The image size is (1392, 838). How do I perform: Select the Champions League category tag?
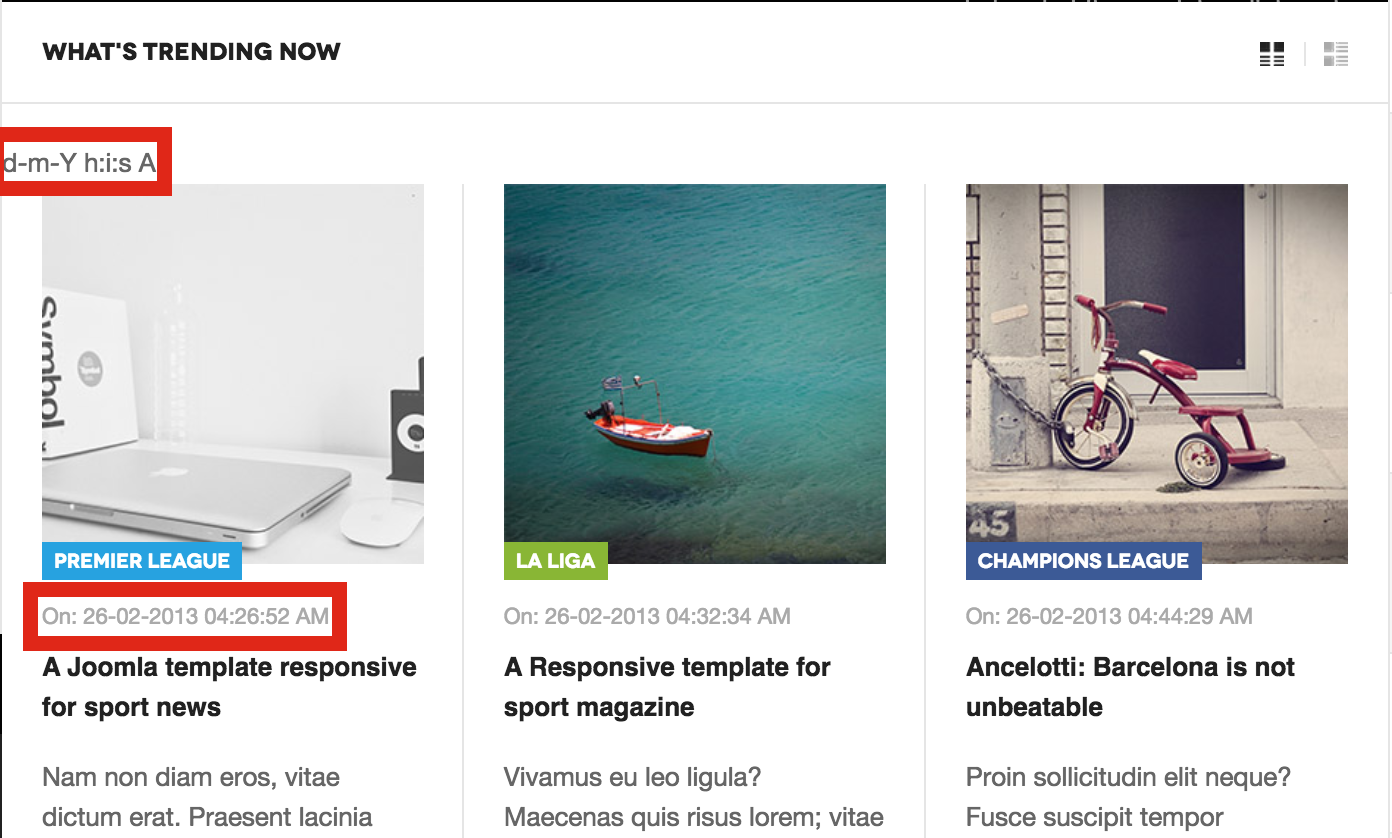click(x=1084, y=561)
